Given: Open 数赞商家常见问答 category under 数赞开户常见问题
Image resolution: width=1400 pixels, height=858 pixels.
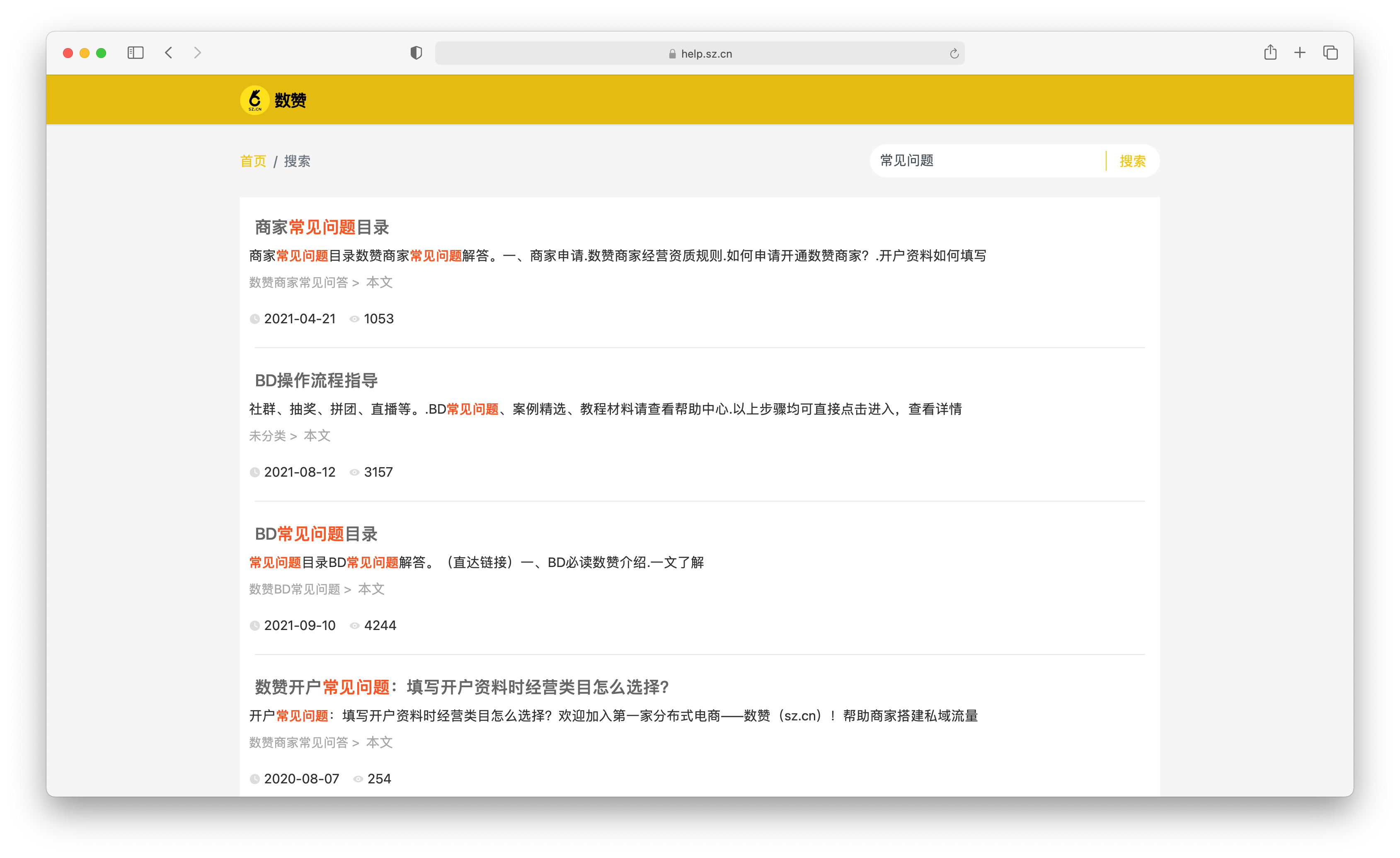Looking at the screenshot, I should 298,743.
